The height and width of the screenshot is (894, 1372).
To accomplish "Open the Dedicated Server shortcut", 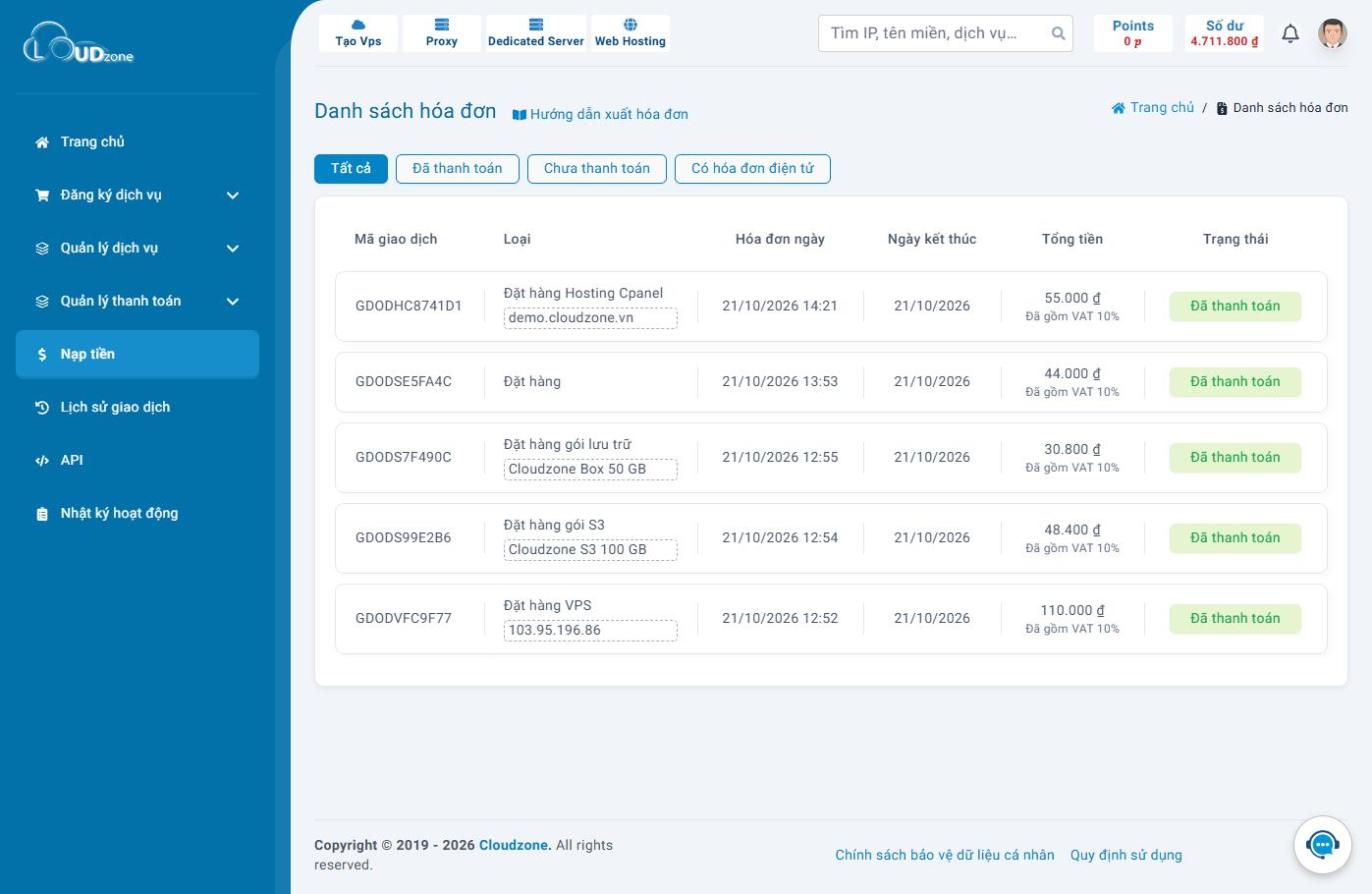I will [x=536, y=33].
